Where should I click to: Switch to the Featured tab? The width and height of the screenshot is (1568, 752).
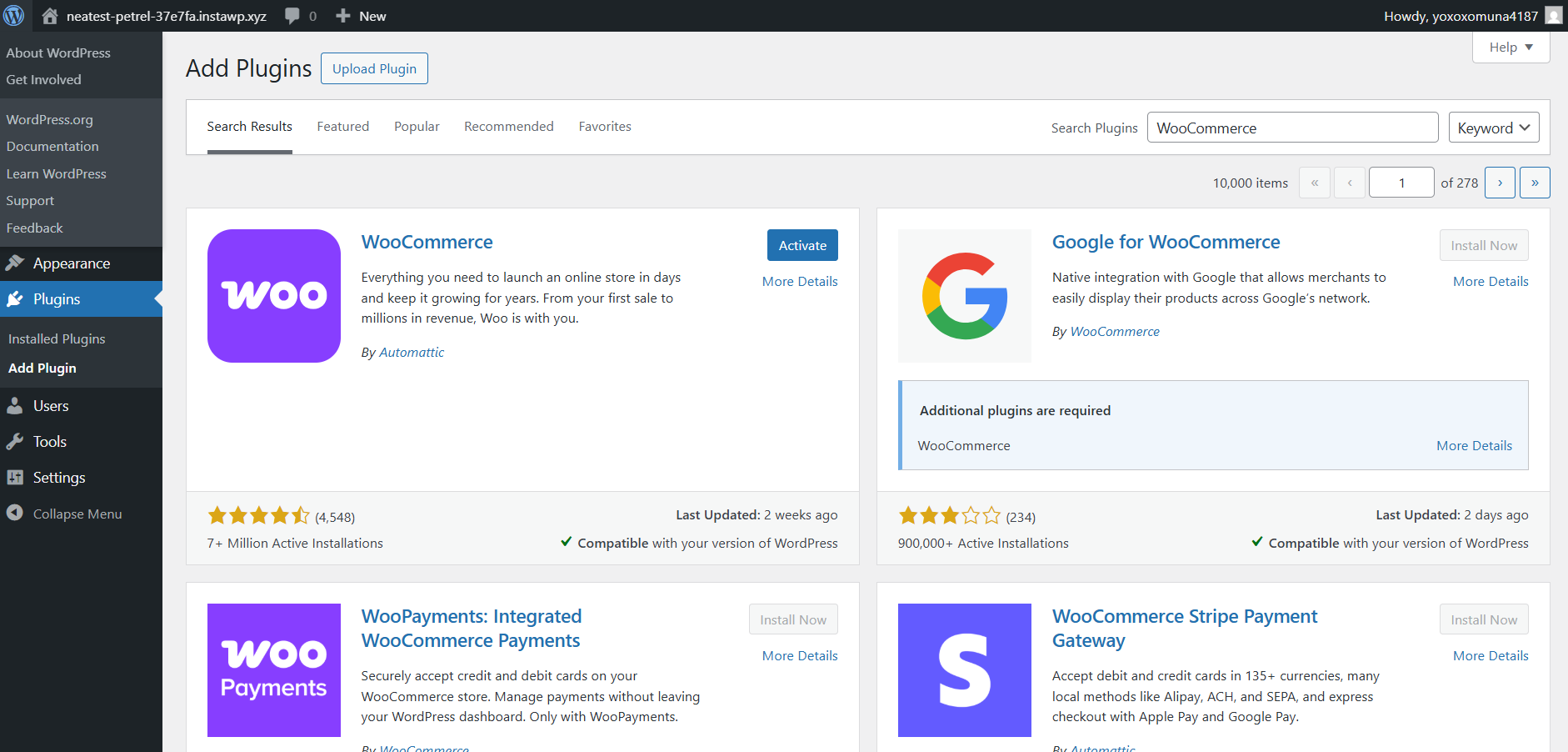tap(343, 127)
